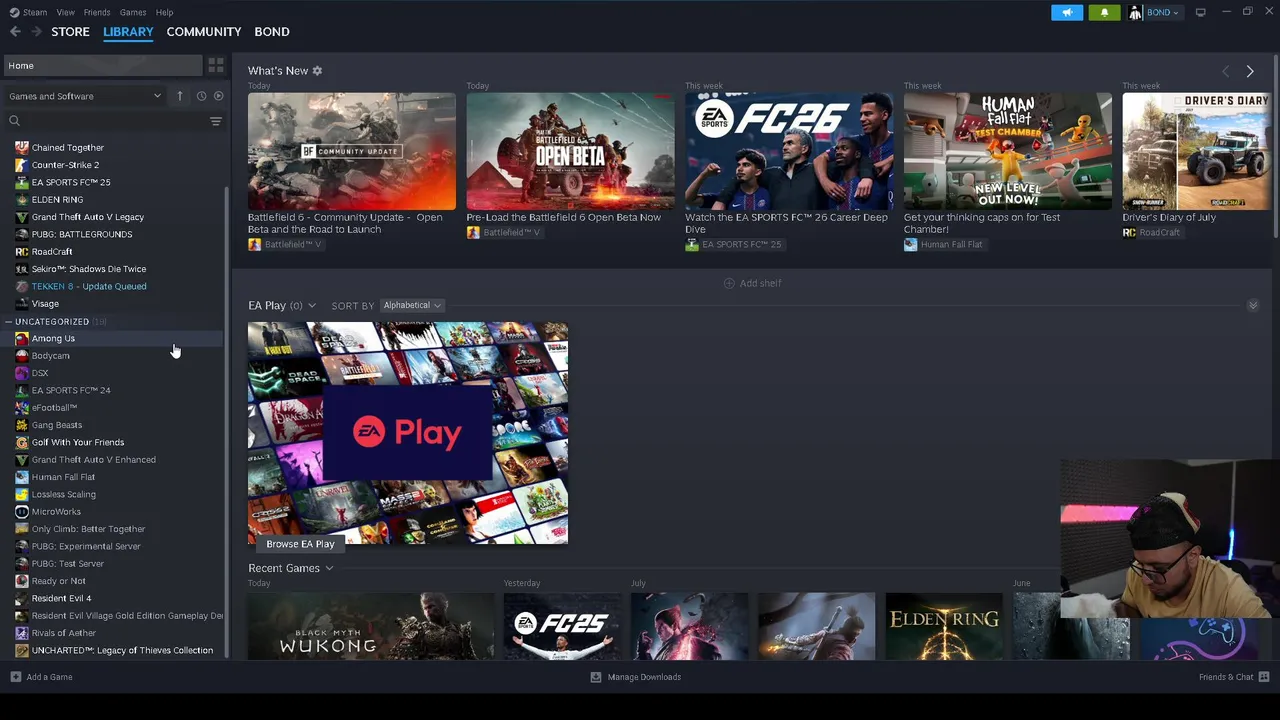1280x720 pixels.
Task: Open Battlefield 6 Open Beta news thumbnail
Action: tap(570, 152)
